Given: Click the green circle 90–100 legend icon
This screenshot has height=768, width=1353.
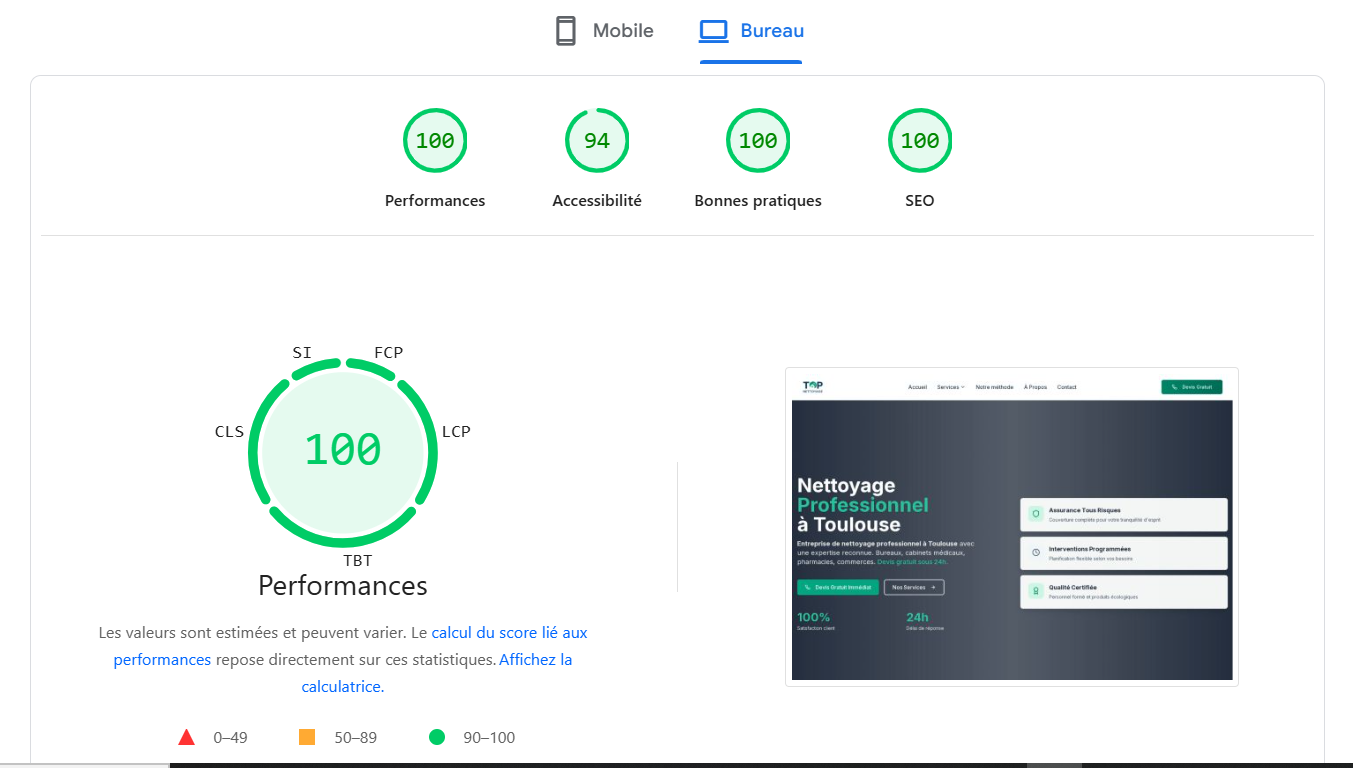Looking at the screenshot, I should click(437, 737).
